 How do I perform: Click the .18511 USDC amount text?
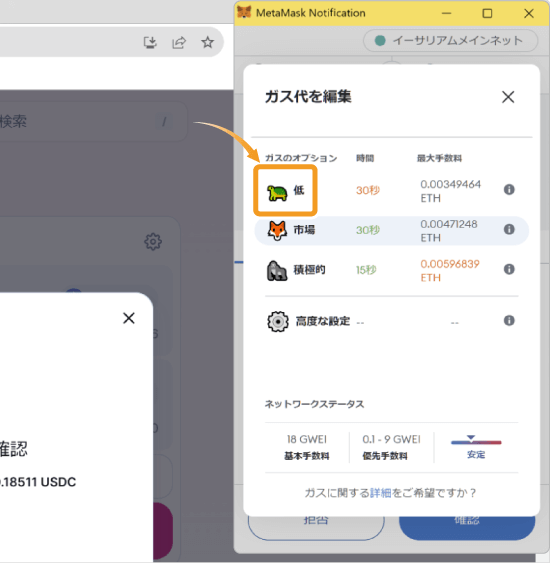click(x=38, y=482)
